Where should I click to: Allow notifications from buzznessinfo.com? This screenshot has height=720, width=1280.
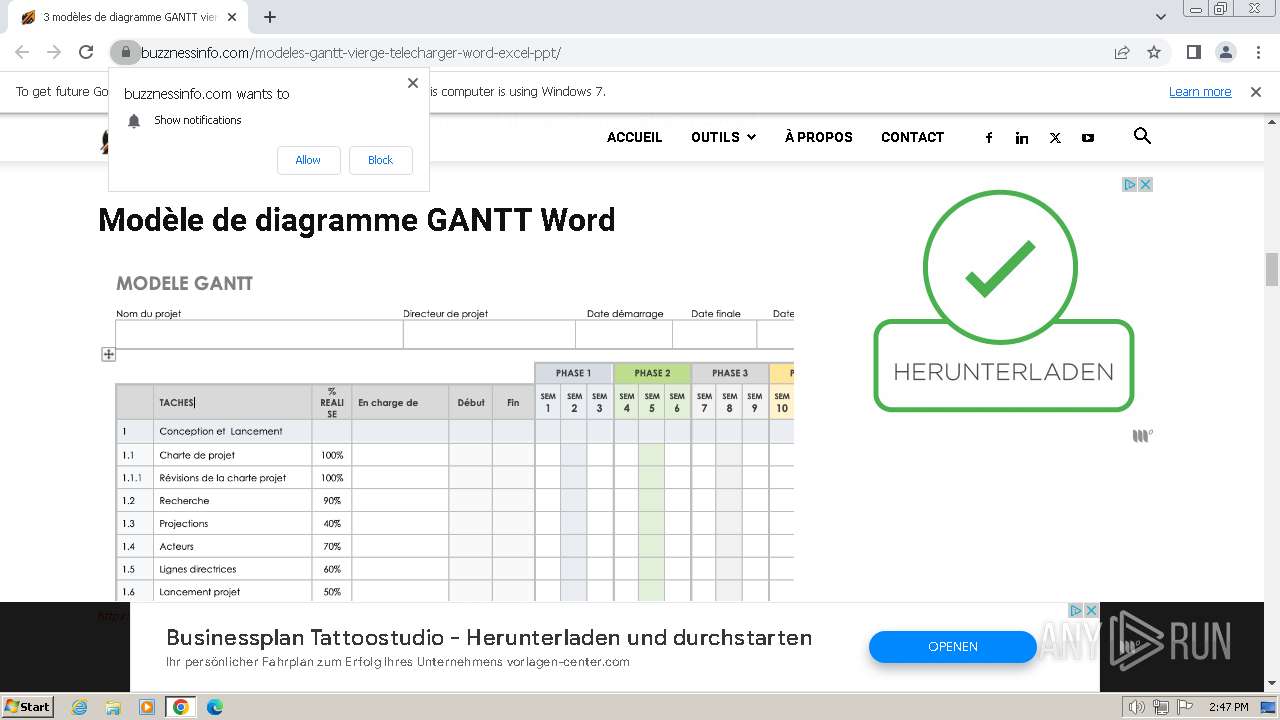point(308,160)
